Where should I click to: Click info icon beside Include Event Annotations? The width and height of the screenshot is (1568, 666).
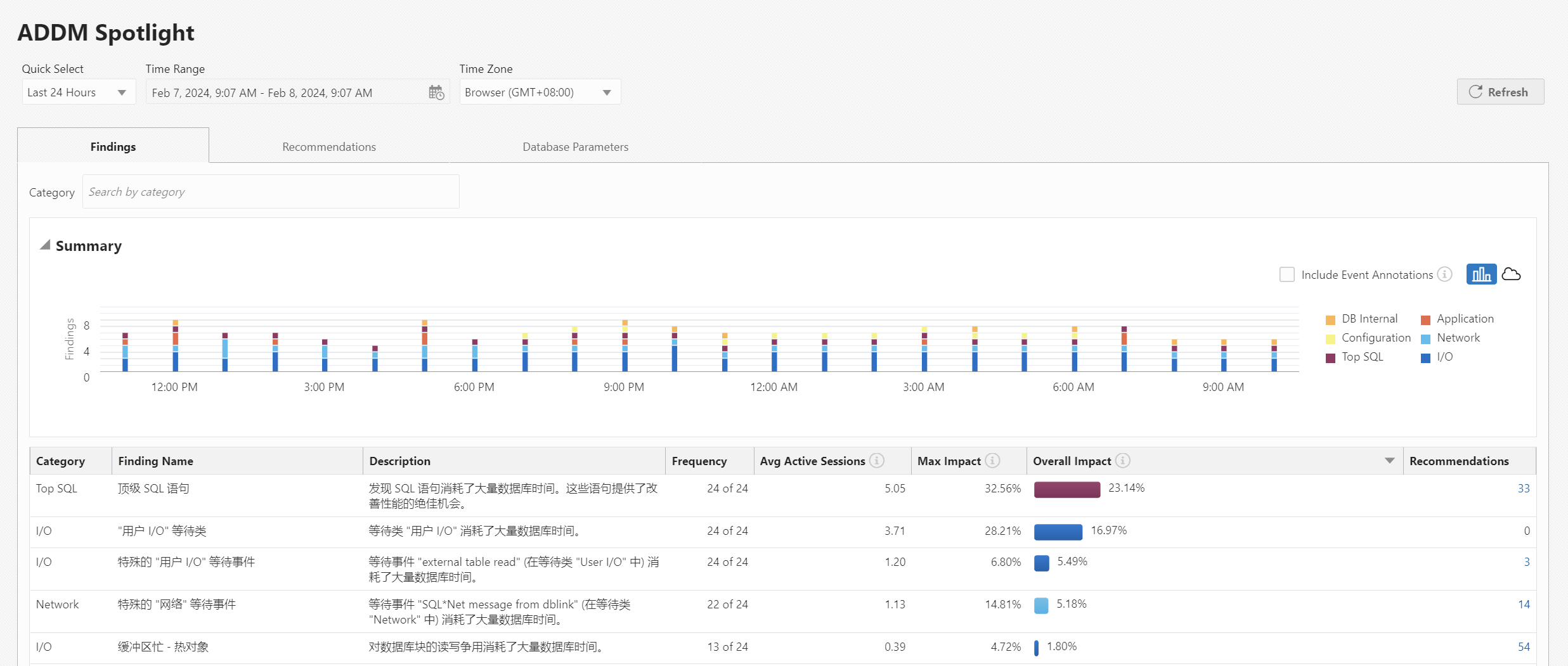click(x=1445, y=274)
